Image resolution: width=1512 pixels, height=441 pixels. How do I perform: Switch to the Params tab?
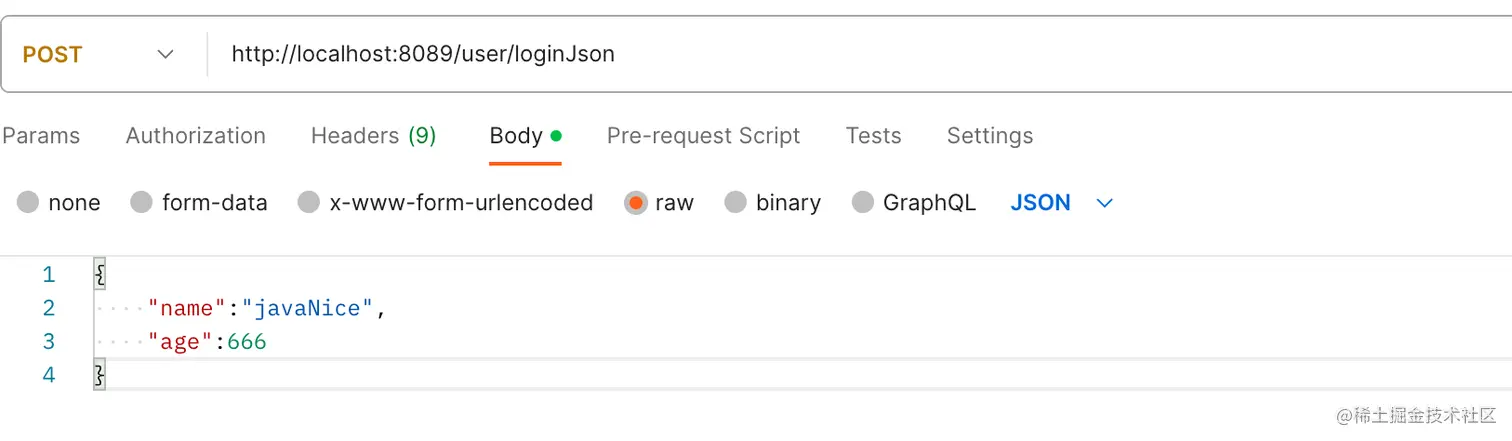click(41, 136)
